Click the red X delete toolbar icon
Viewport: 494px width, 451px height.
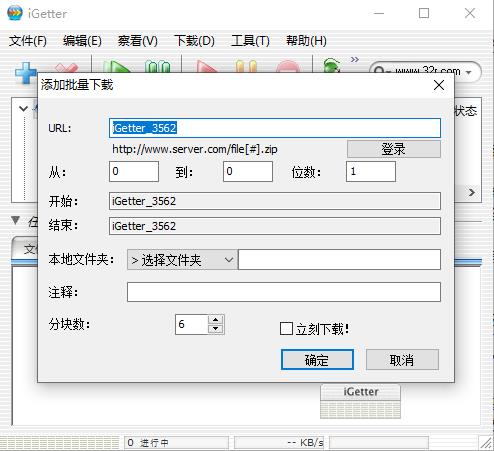pyautogui.click(x=67, y=68)
